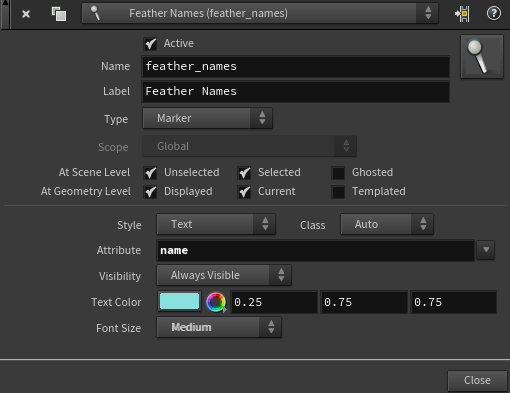Open the Scope dropdown set to Global
The height and width of the screenshot is (393, 510).
249,146
